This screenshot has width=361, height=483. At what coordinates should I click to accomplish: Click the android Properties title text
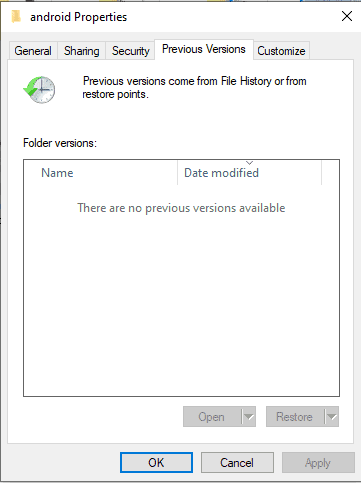79,17
